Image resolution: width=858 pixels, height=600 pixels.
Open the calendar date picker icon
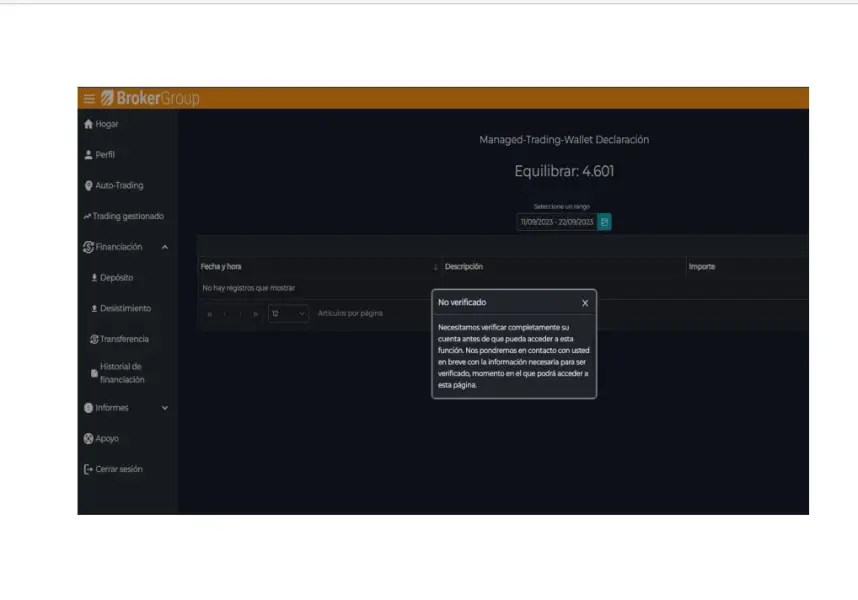point(604,222)
